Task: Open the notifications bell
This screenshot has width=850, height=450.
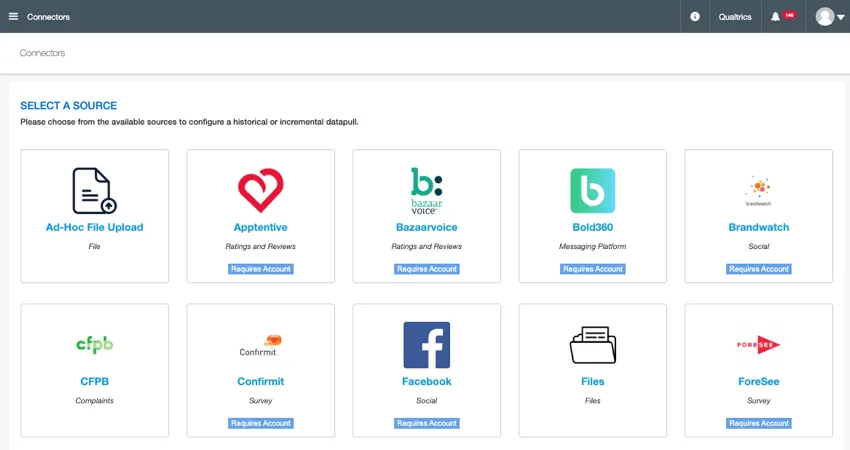Action: [776, 17]
